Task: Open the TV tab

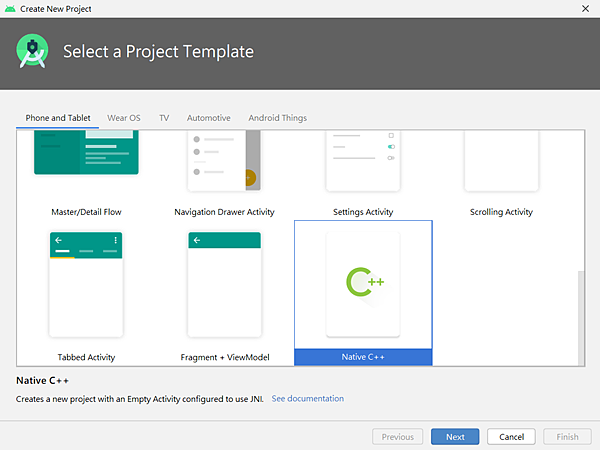Action: [164, 118]
